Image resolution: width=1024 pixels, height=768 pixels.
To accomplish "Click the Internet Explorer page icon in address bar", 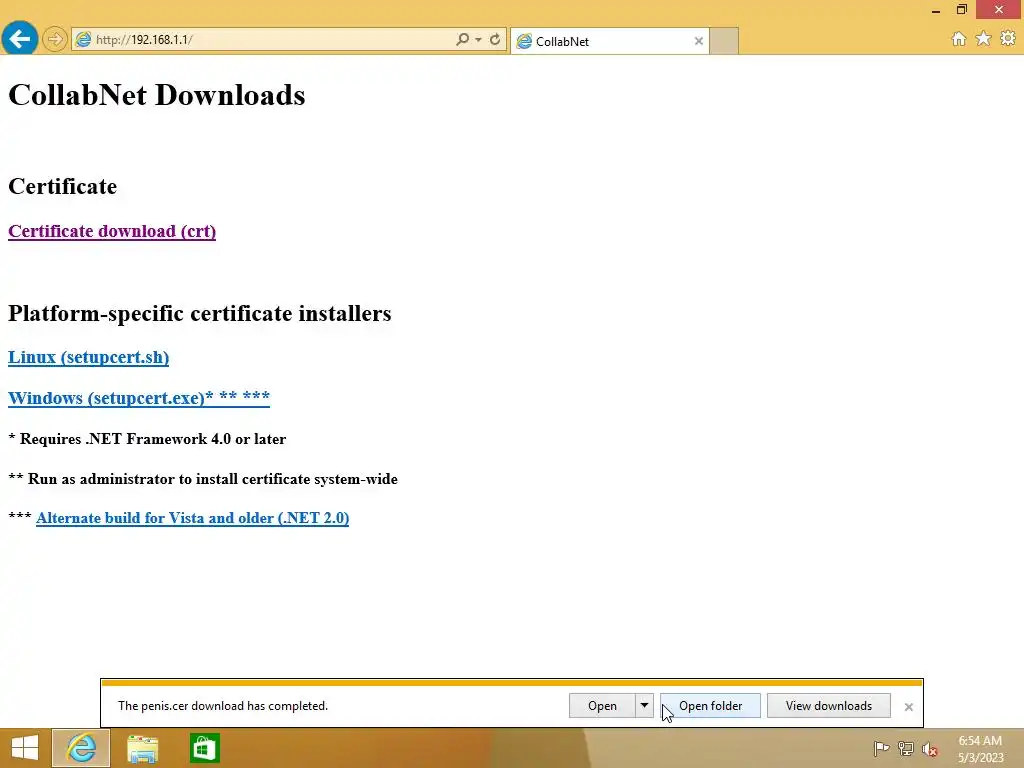I will (x=84, y=40).
